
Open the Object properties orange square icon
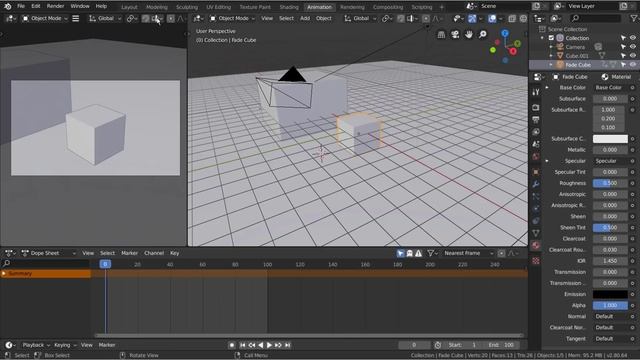pyautogui.click(x=536, y=172)
